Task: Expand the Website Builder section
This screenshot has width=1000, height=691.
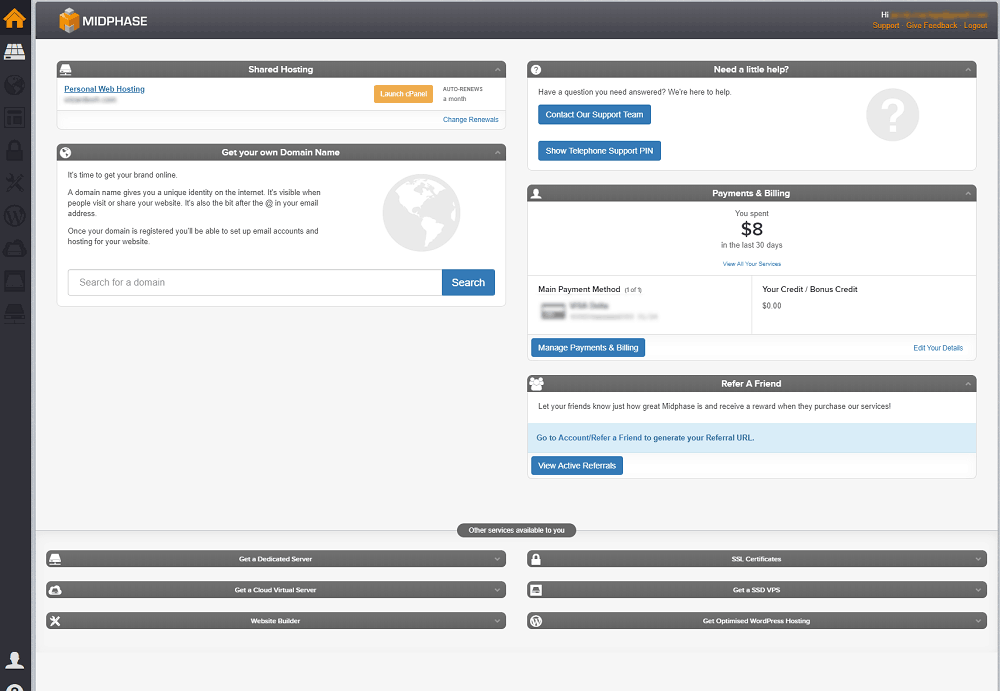Action: pyautogui.click(x=497, y=621)
